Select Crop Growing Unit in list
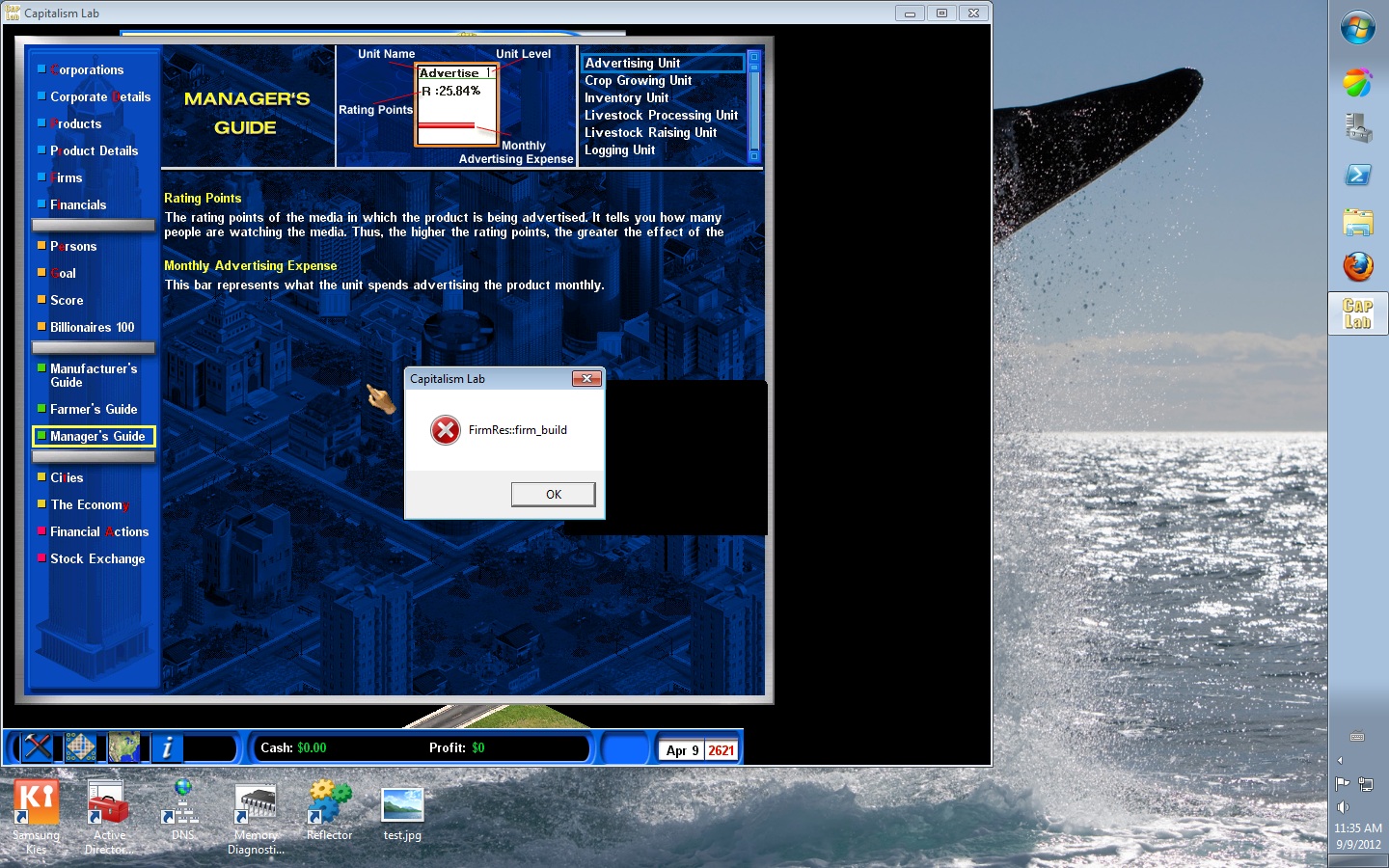1389x868 pixels. (638, 80)
